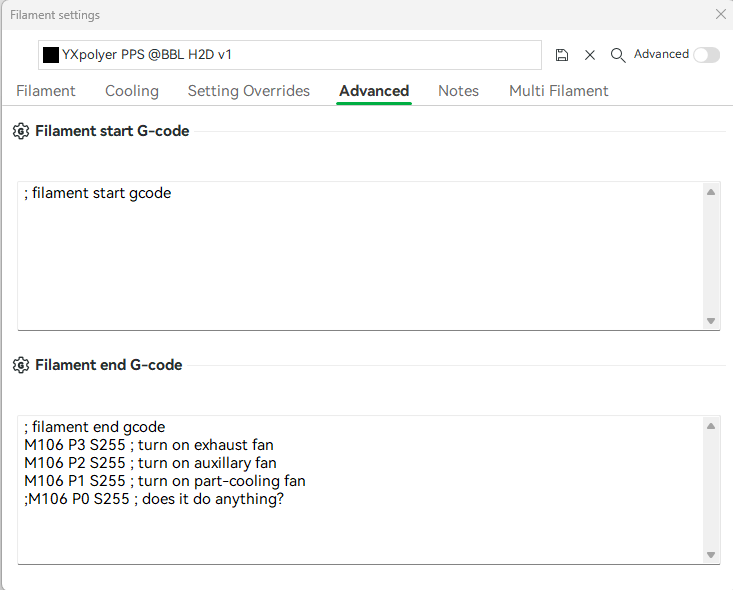Open the Multi Filament tab
Viewport: 733px width, 590px height.
tap(559, 91)
